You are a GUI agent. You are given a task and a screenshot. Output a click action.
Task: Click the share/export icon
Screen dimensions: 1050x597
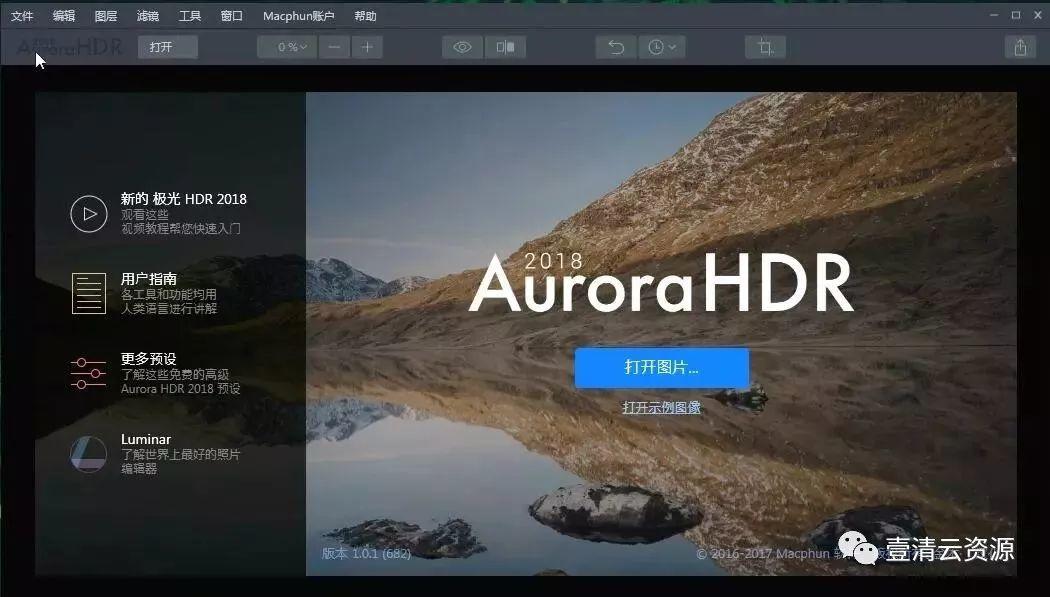point(1020,47)
